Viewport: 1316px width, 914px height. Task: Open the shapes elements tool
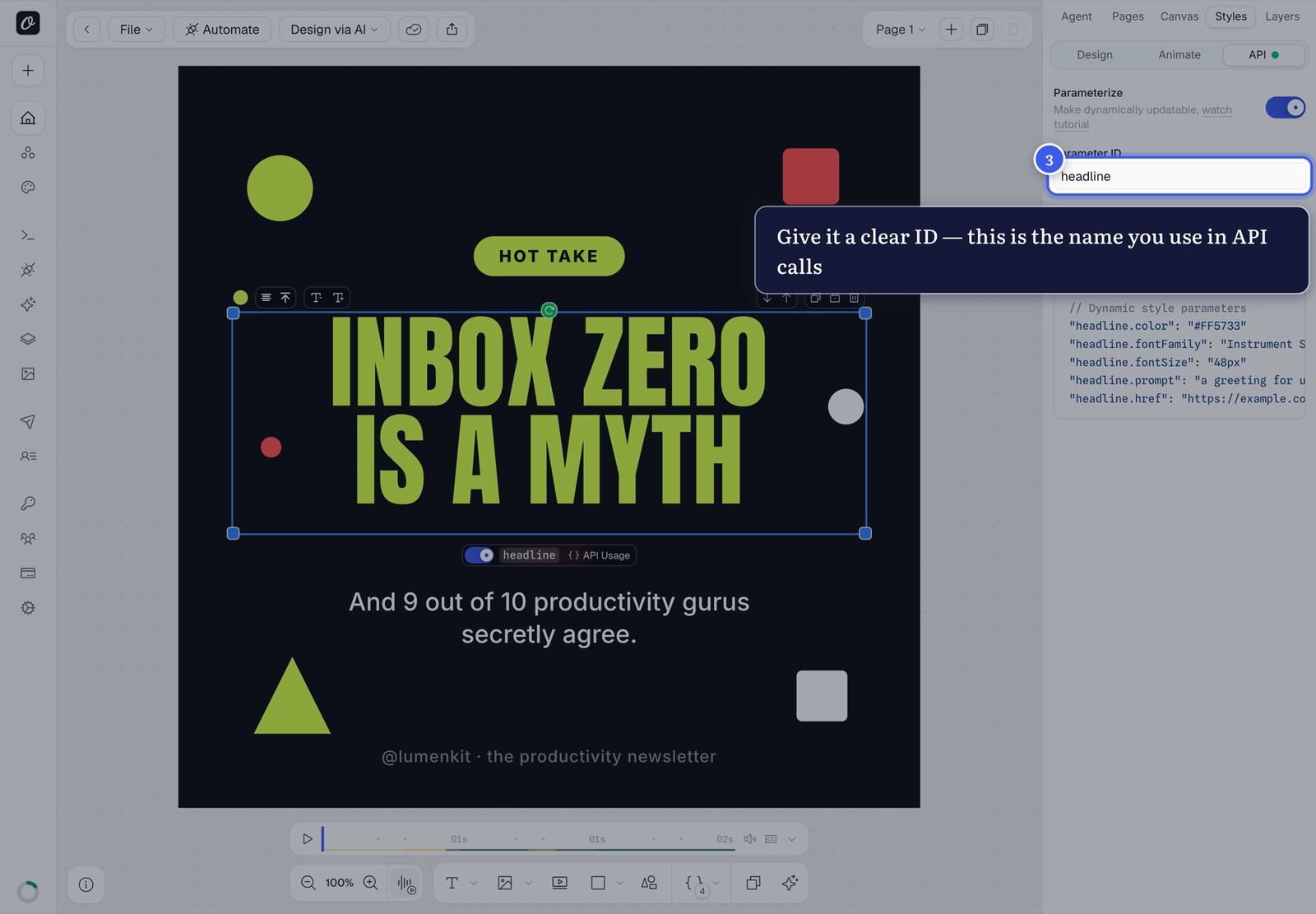(x=649, y=883)
